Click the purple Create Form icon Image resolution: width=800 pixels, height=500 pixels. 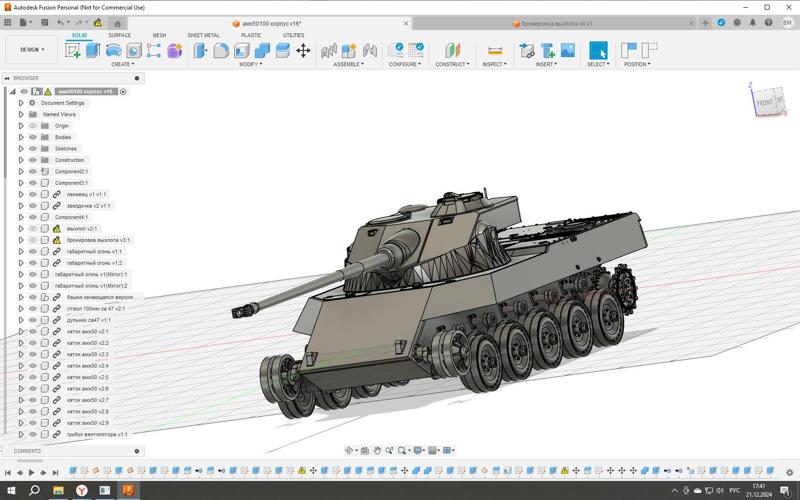point(174,51)
